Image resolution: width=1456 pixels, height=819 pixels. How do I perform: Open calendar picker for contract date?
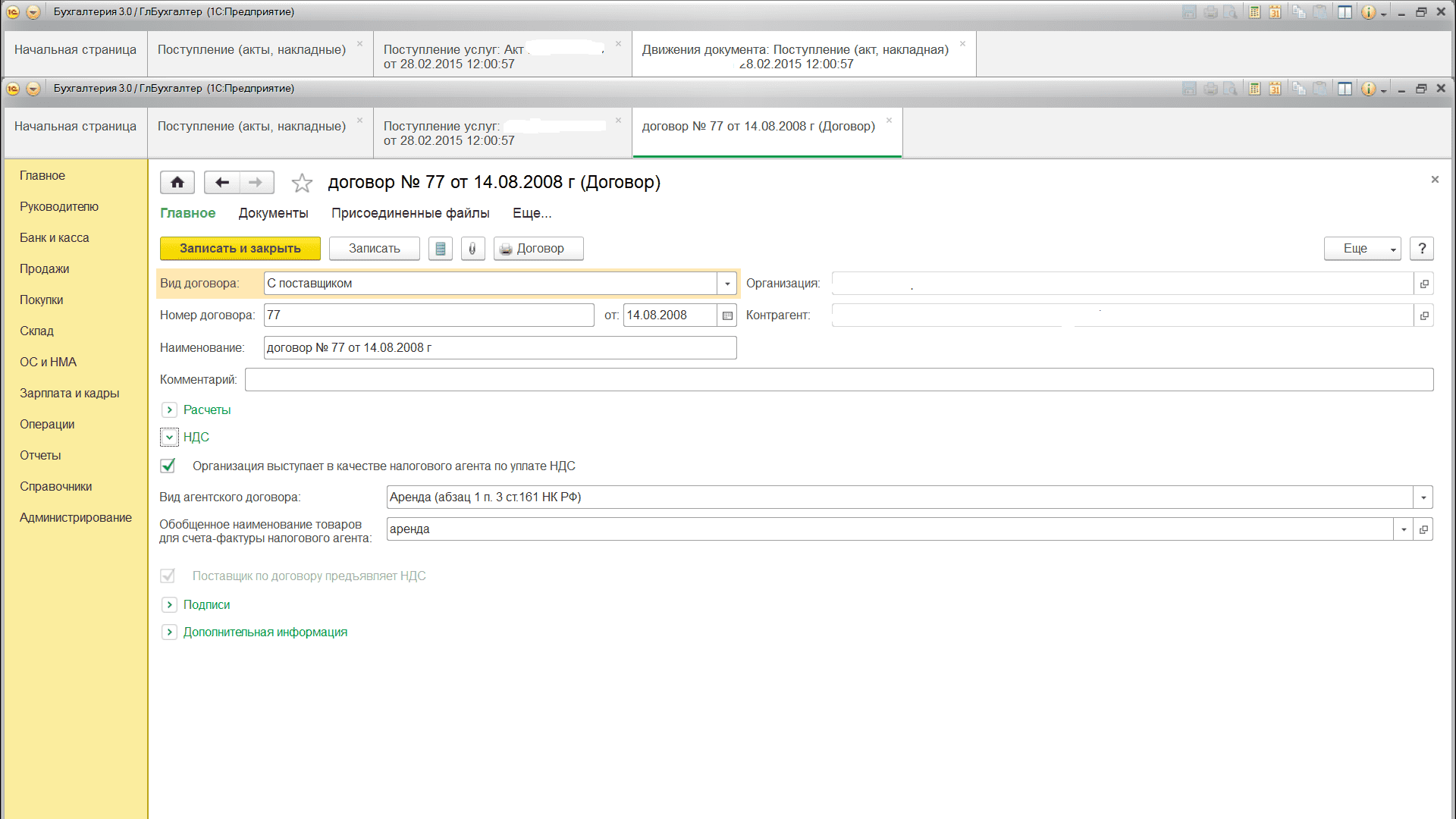pos(727,315)
